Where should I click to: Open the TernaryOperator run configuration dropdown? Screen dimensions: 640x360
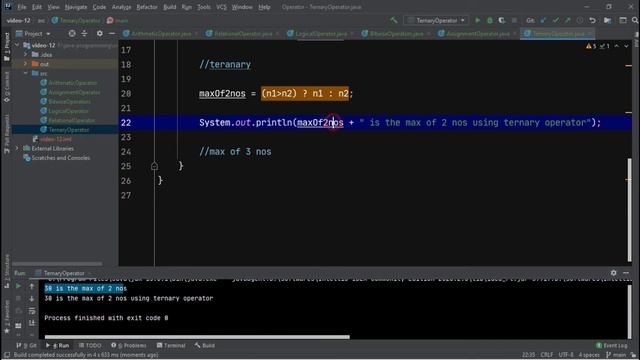[x=436, y=20]
